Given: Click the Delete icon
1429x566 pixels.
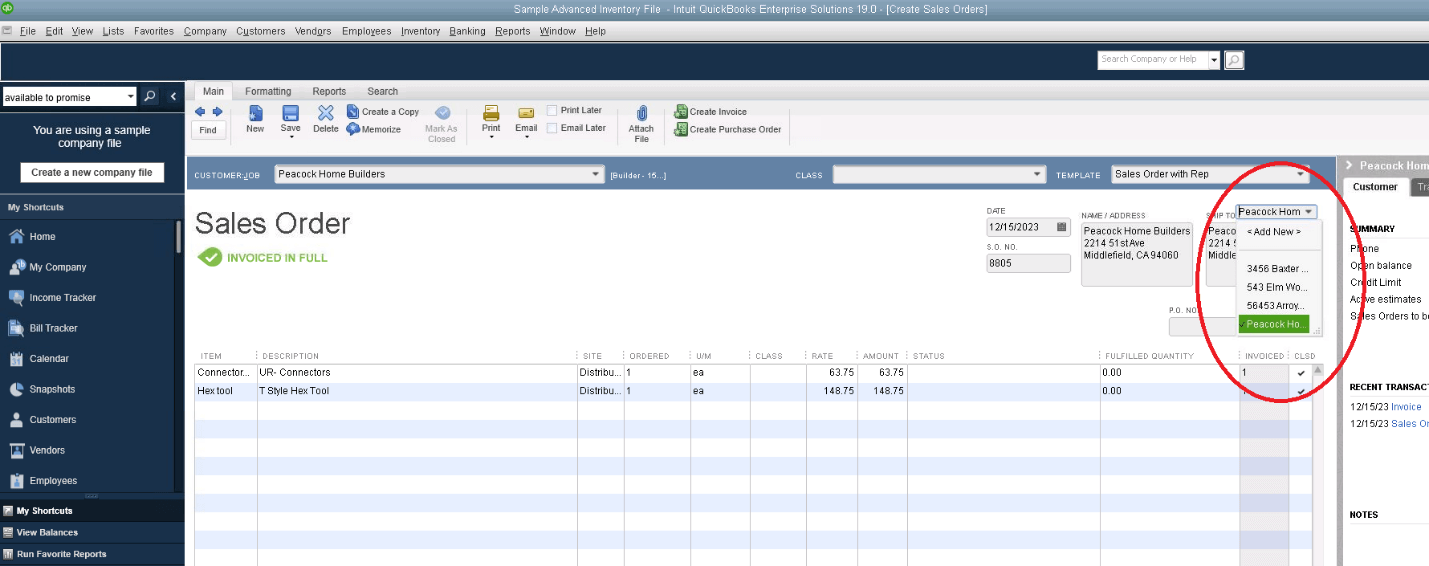Looking at the screenshot, I should [x=326, y=114].
